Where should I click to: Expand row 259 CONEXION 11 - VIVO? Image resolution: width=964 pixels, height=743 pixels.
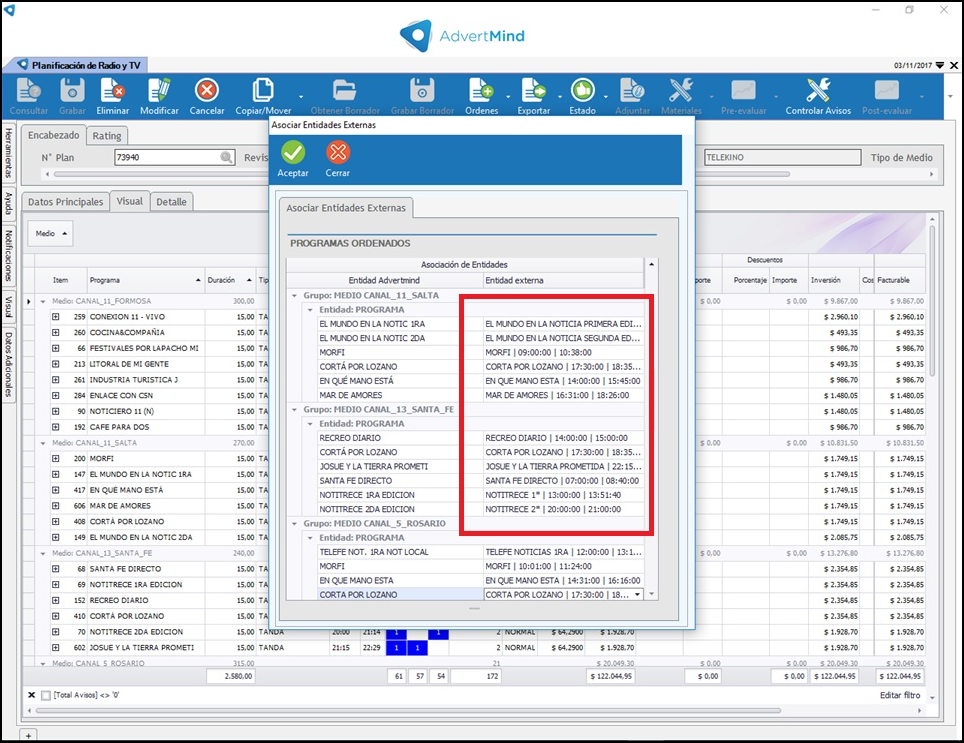[55, 316]
